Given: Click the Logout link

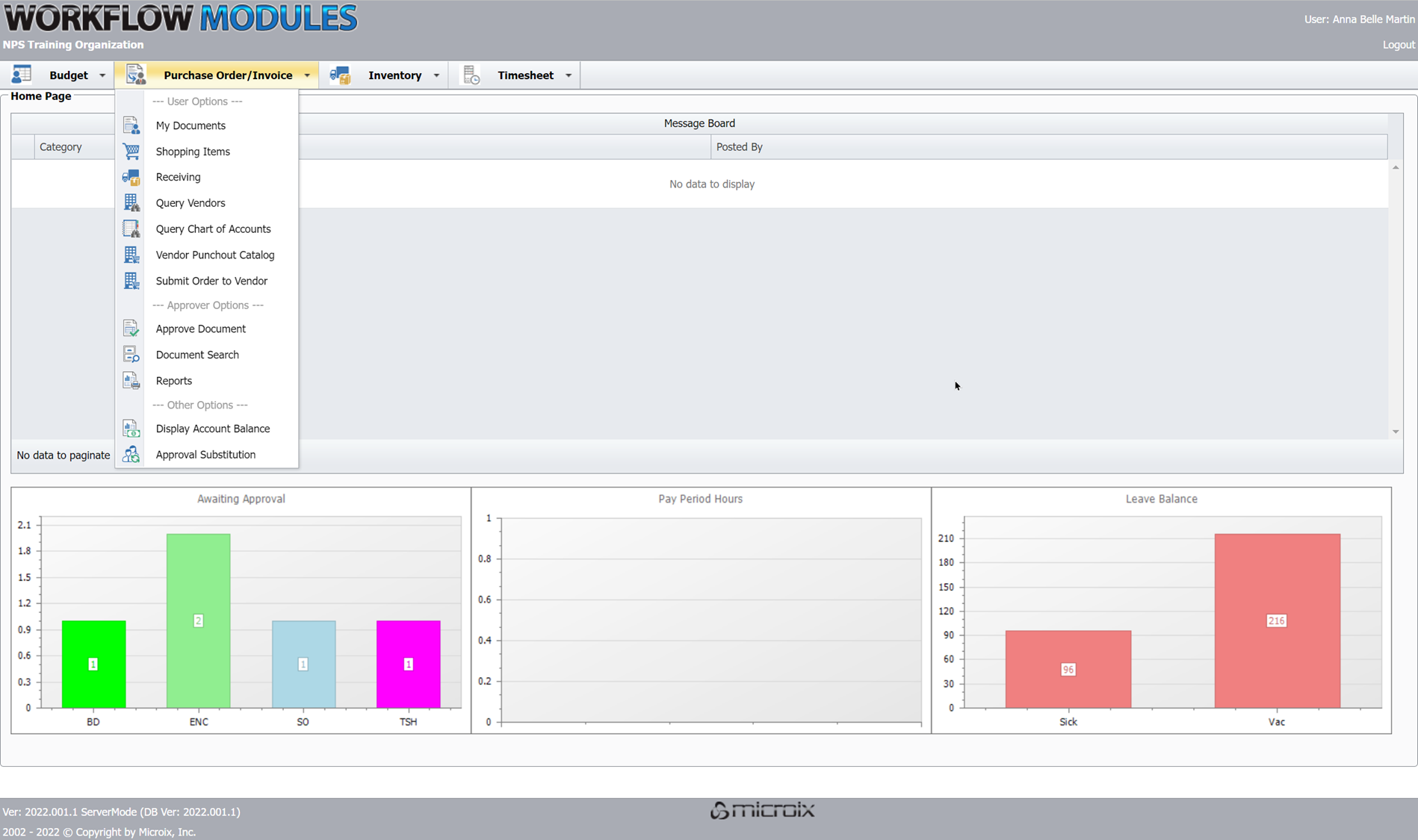Looking at the screenshot, I should 1398,45.
